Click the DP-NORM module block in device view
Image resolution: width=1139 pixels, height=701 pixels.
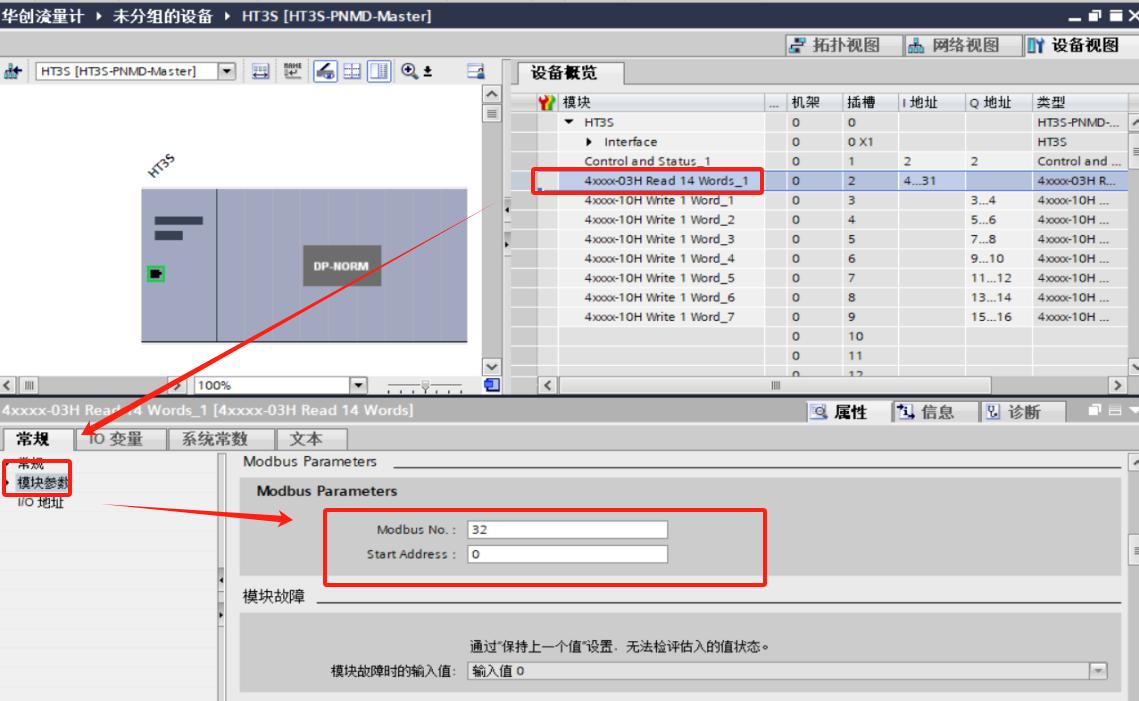tap(342, 266)
